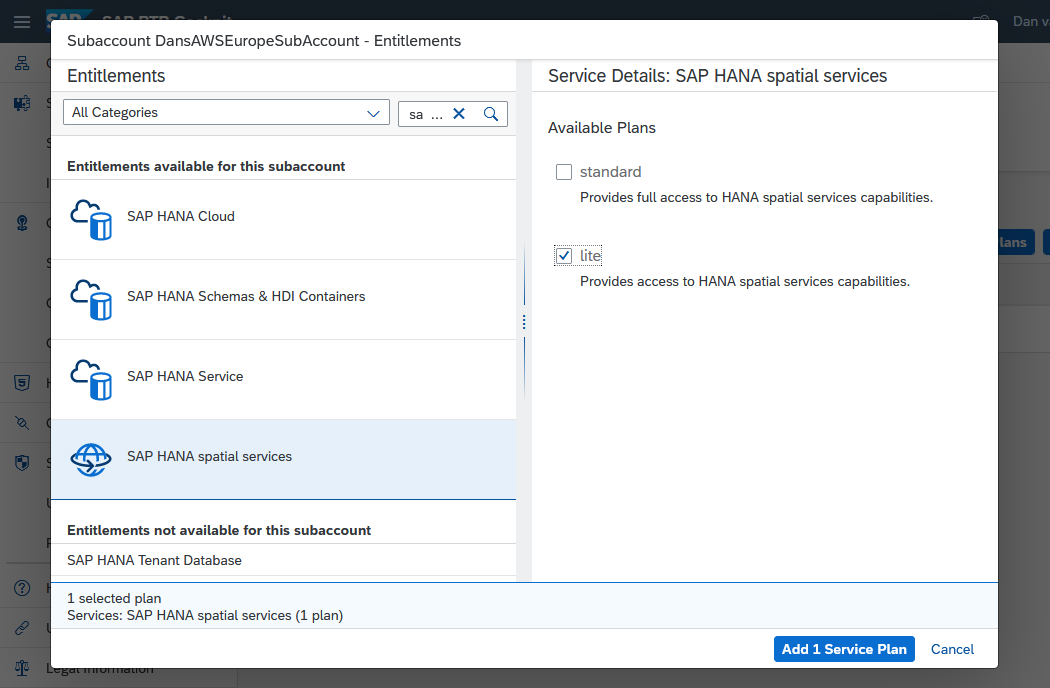Click the spatial services globe icon
The width and height of the screenshot is (1050, 688).
tap(91, 460)
